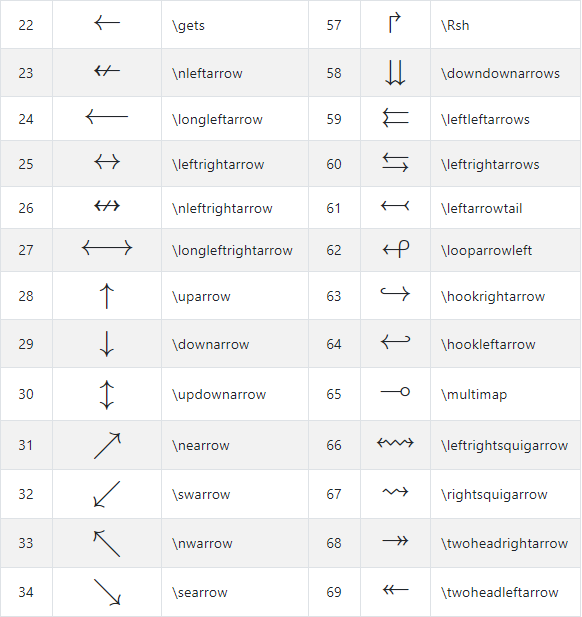582x617 pixels.
Task: Select the \looparrowleft loop arrow symbol
Action: coord(395,249)
